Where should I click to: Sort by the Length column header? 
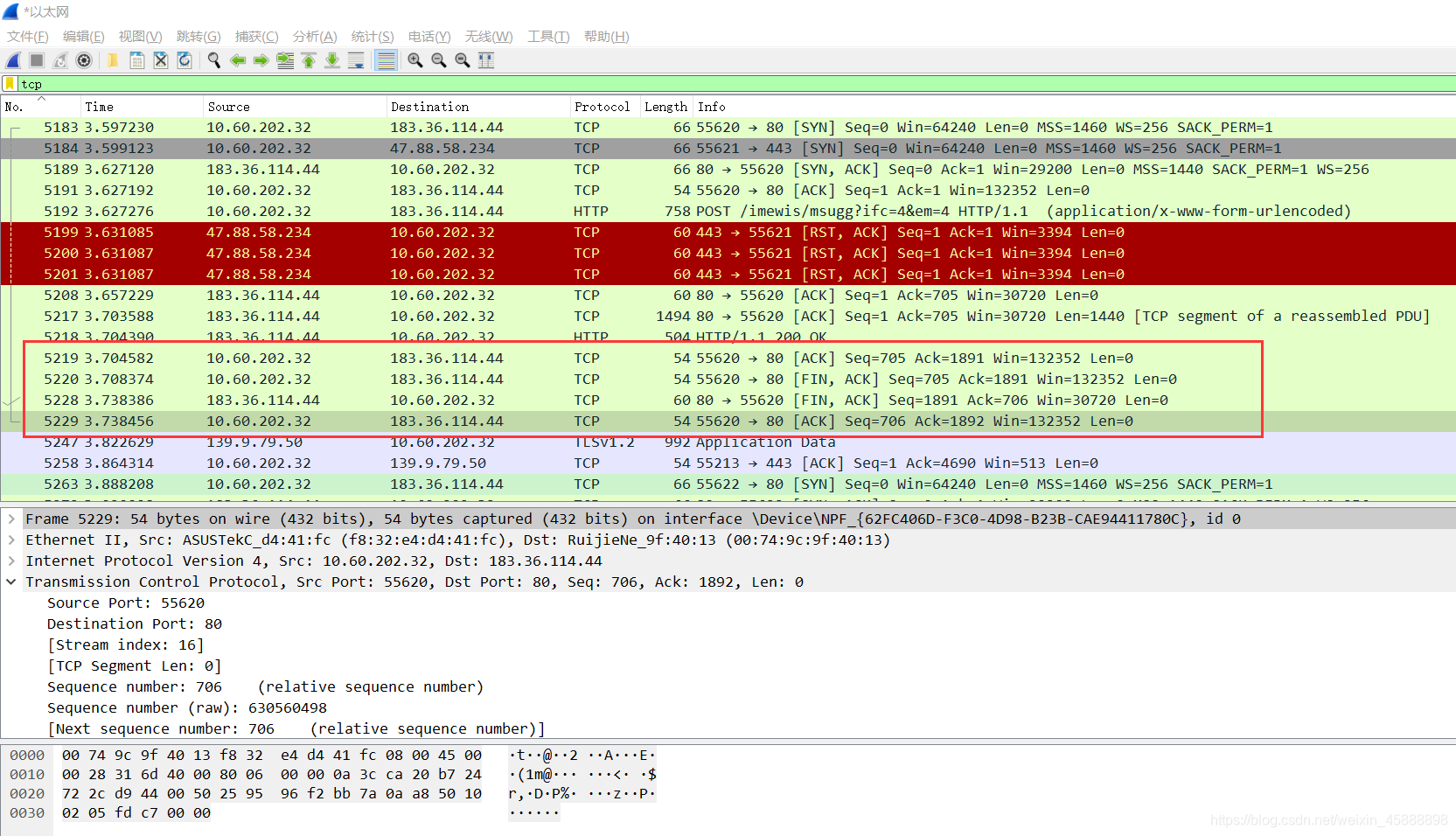tap(666, 107)
